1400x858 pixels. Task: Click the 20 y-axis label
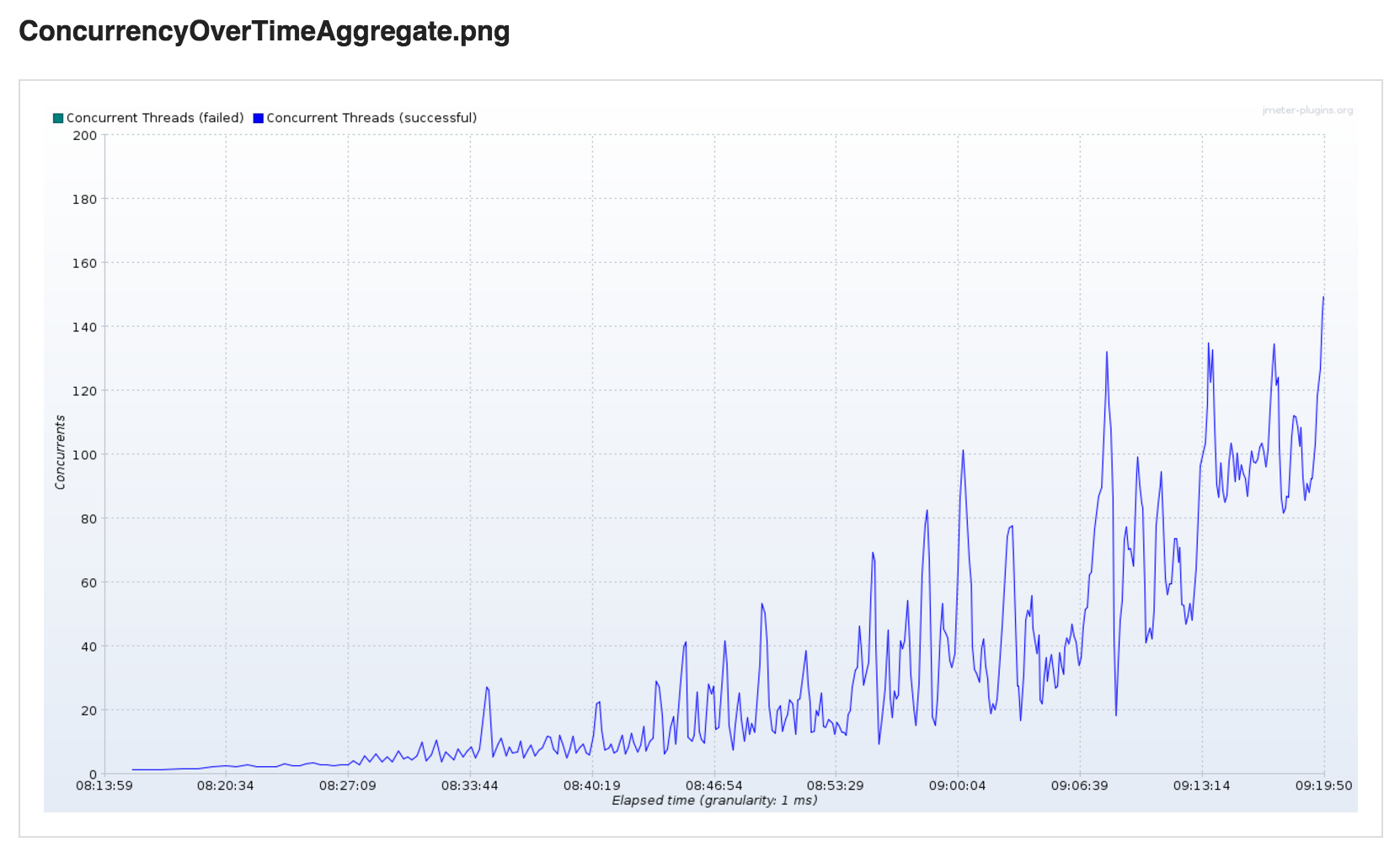(x=88, y=711)
